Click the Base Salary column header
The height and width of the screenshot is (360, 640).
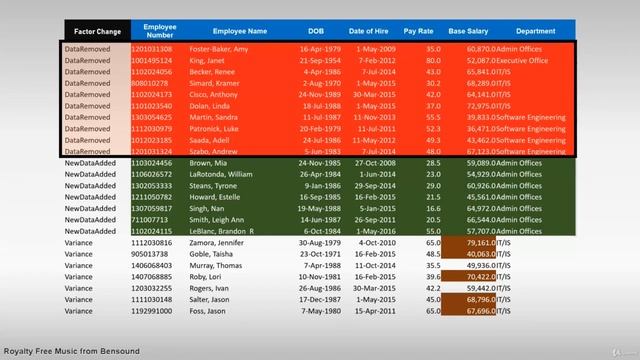[x=468, y=31]
